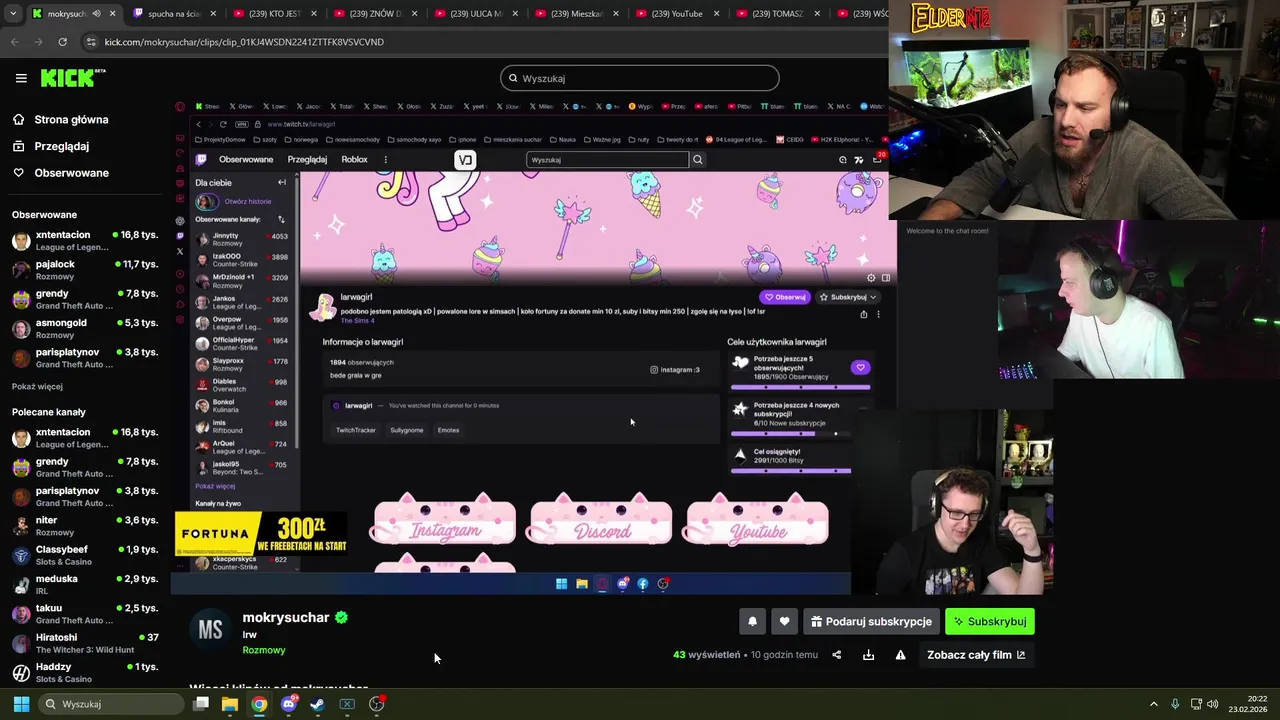This screenshot has width=1280, height=720.
Task: Switch to '(239) Mieszka' tab
Action: tap(576, 14)
